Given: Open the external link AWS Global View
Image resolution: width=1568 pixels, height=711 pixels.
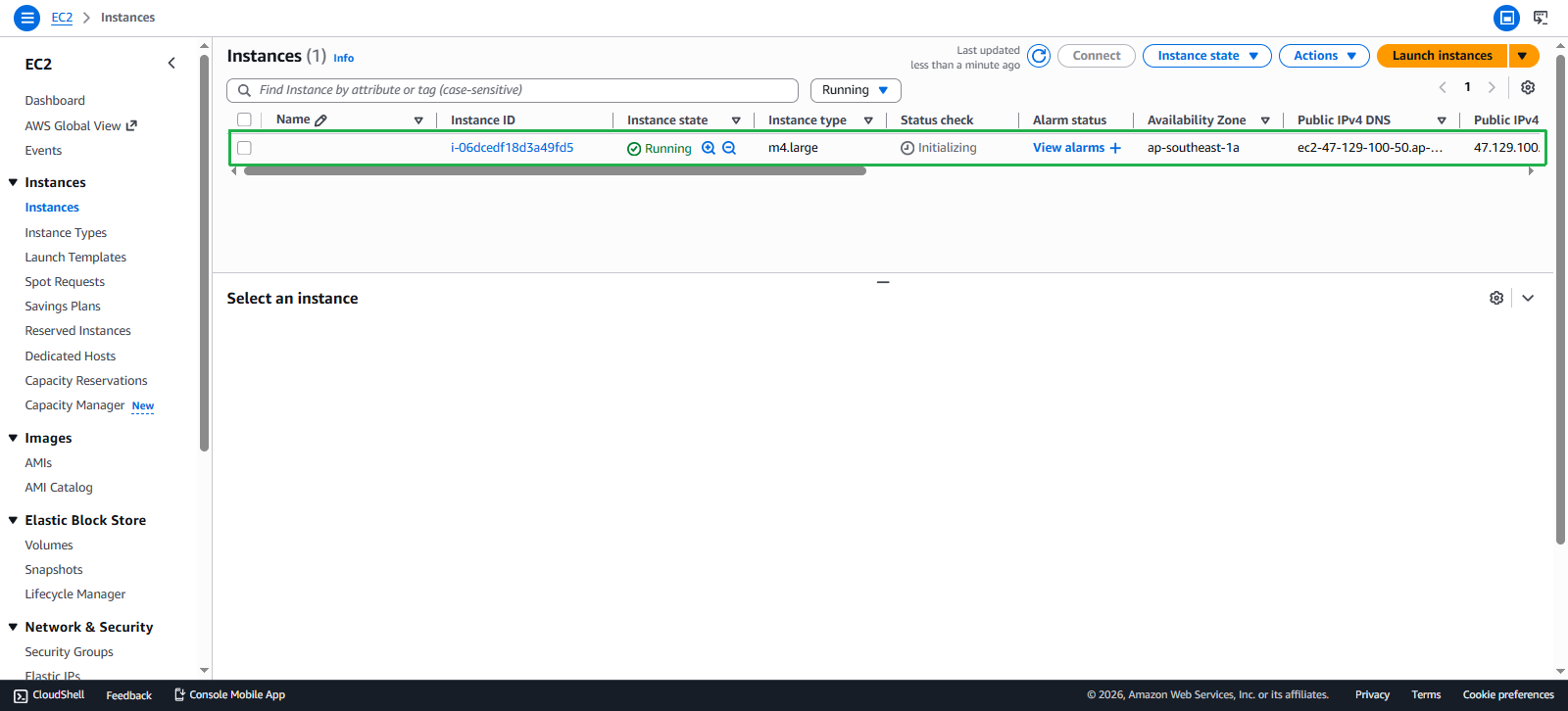Looking at the screenshot, I should [x=81, y=125].
